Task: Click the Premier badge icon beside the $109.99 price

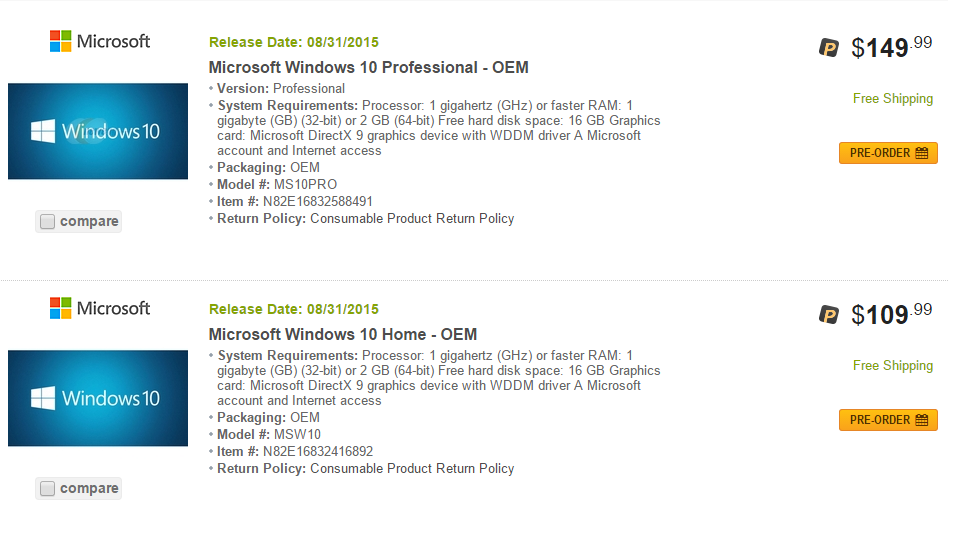Action: pyautogui.click(x=828, y=314)
